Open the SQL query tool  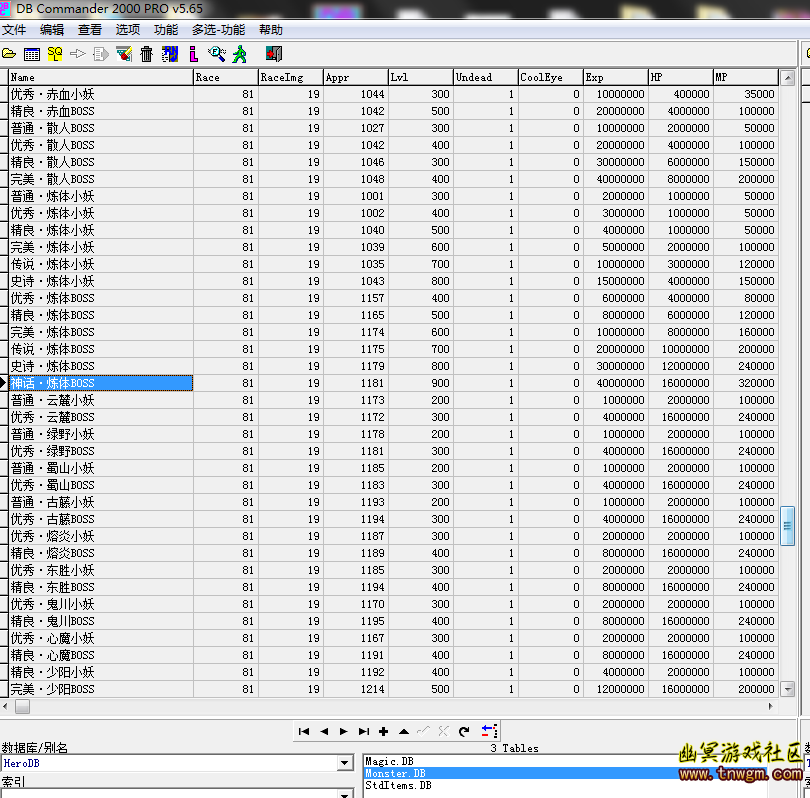[55, 54]
